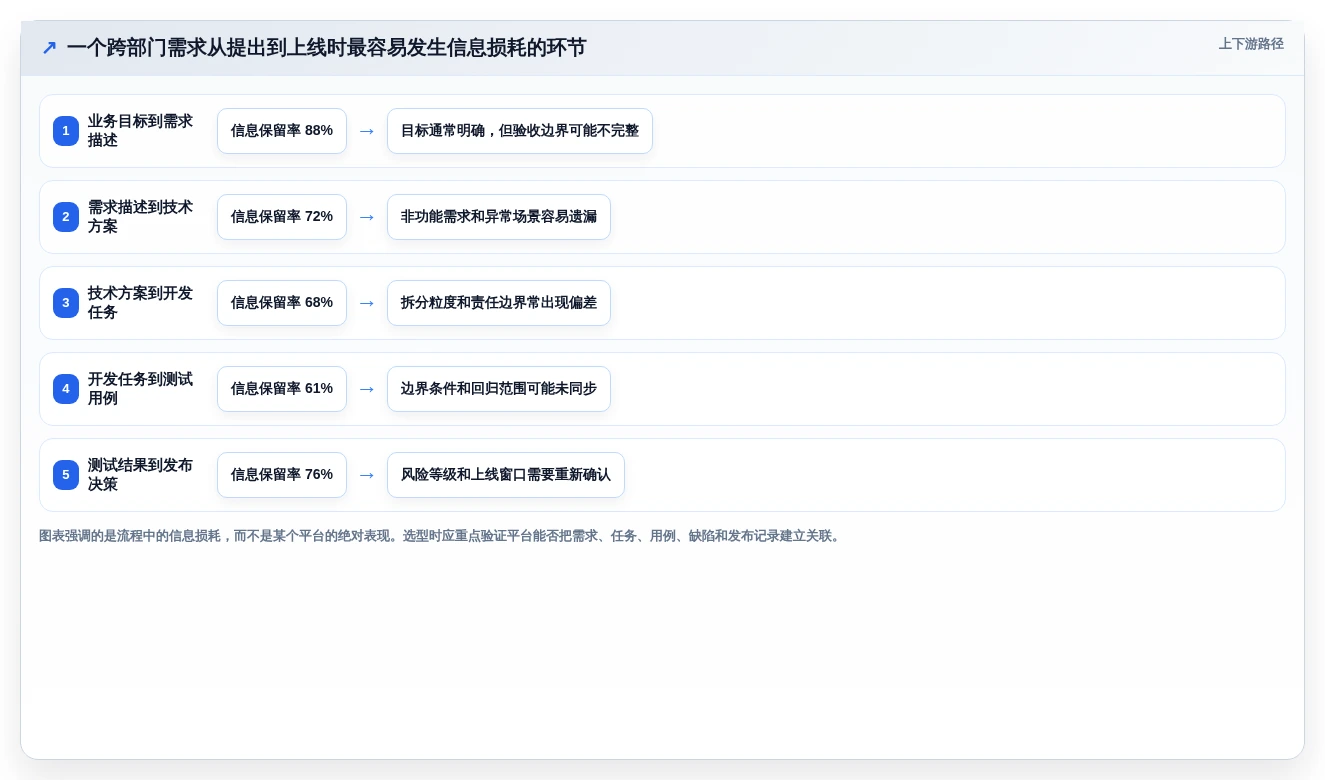
Task: Select step badge number 3
Action: 66,303
